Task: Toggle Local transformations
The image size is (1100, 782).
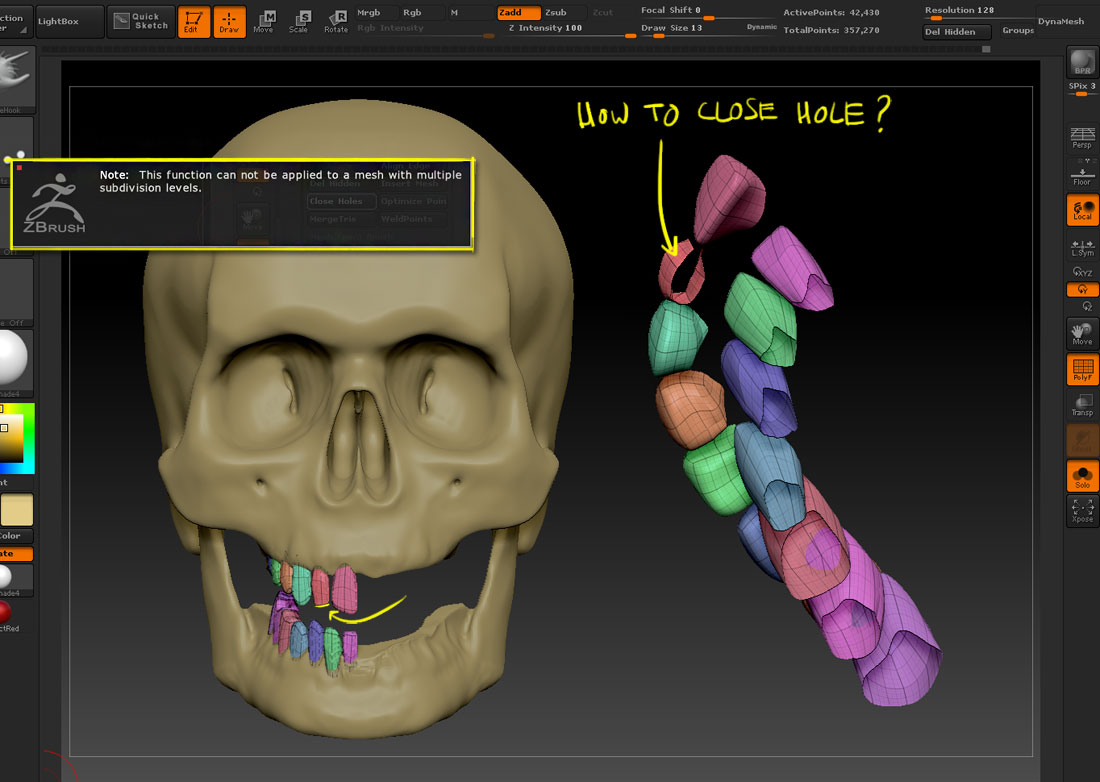Action: (x=1082, y=210)
